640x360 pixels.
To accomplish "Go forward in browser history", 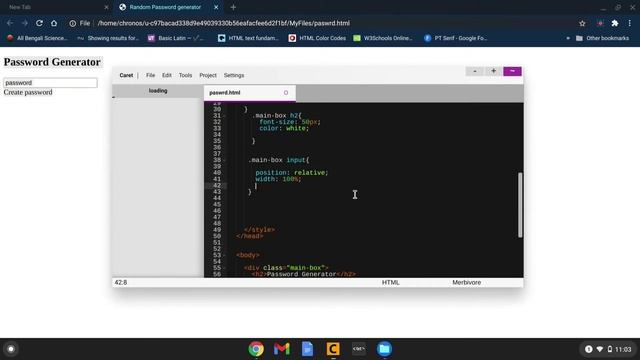I will pos(24,23).
